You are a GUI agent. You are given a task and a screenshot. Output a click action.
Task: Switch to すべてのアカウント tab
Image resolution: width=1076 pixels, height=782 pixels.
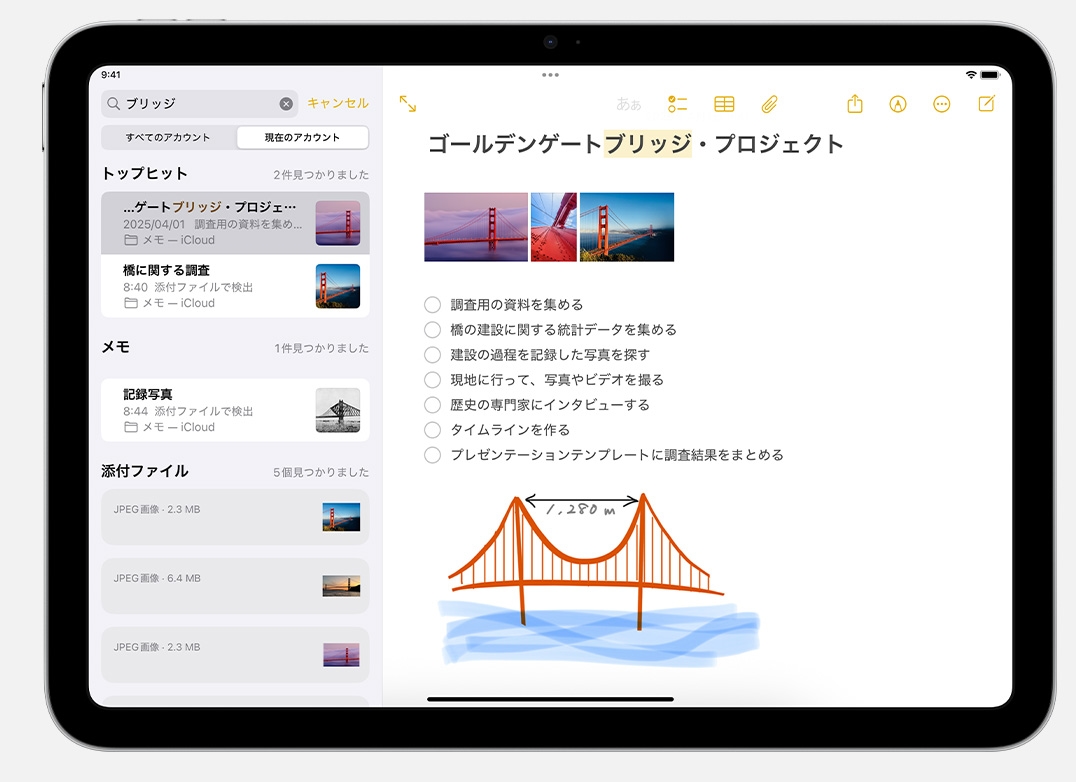pos(168,138)
